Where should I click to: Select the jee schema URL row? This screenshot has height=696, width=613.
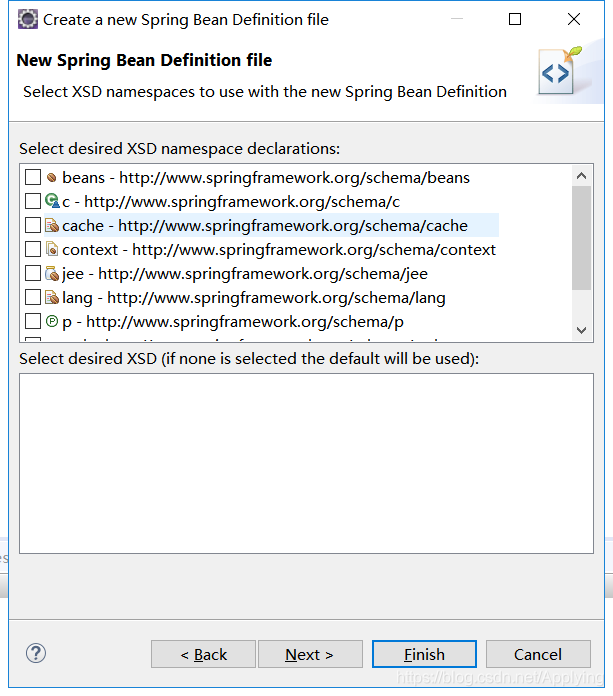(x=245, y=273)
